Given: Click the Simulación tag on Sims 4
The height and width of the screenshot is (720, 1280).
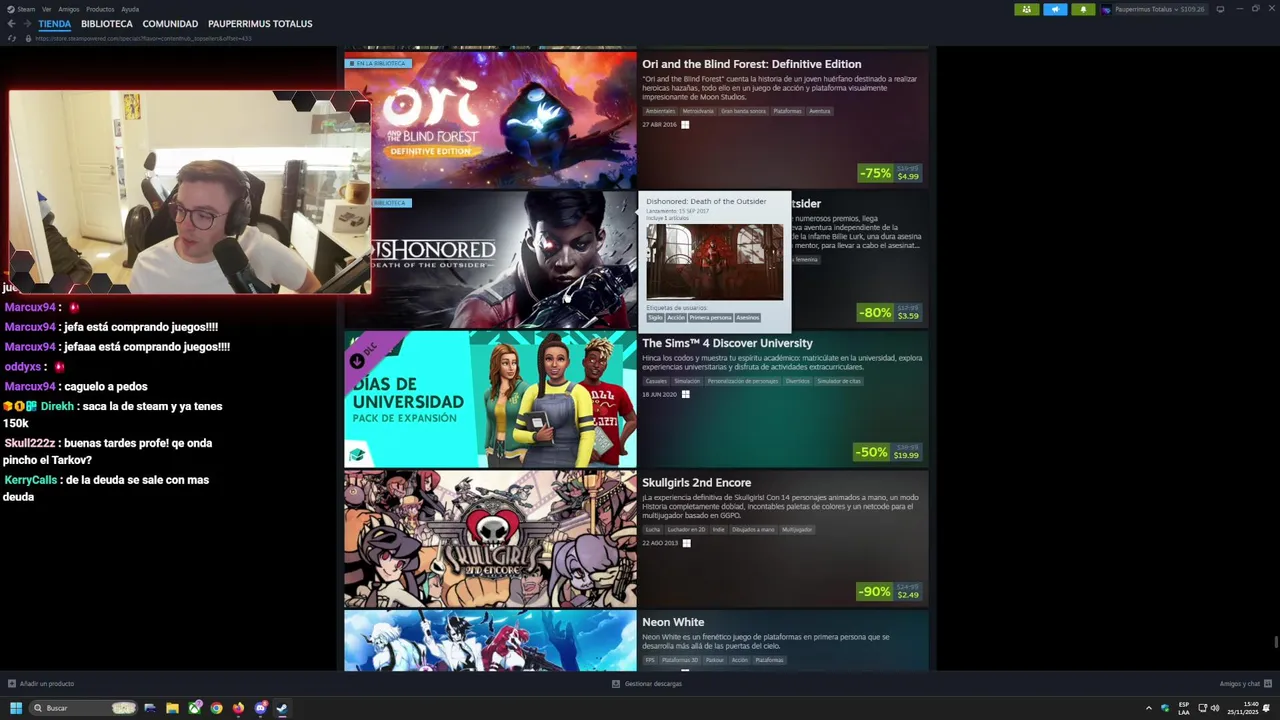Looking at the screenshot, I should point(687,381).
